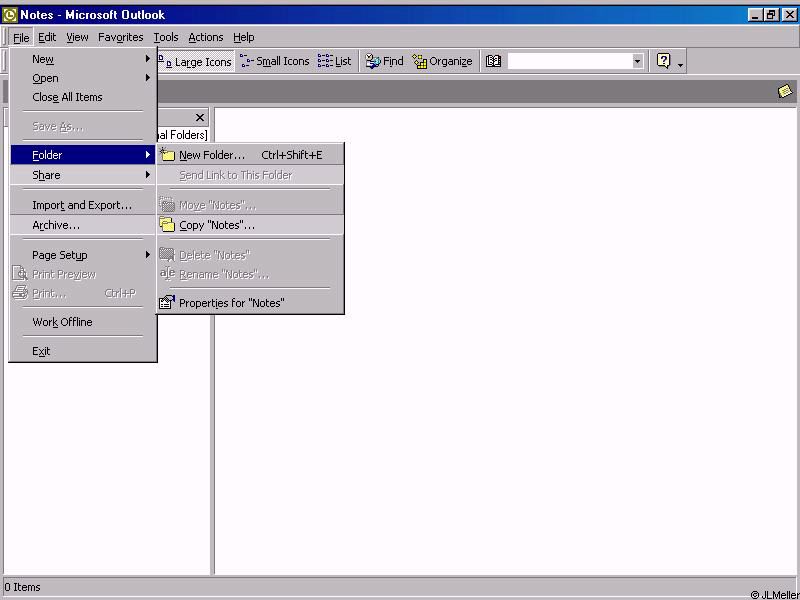Select Properties for "Notes"
This screenshot has width=800, height=600.
pos(250,303)
